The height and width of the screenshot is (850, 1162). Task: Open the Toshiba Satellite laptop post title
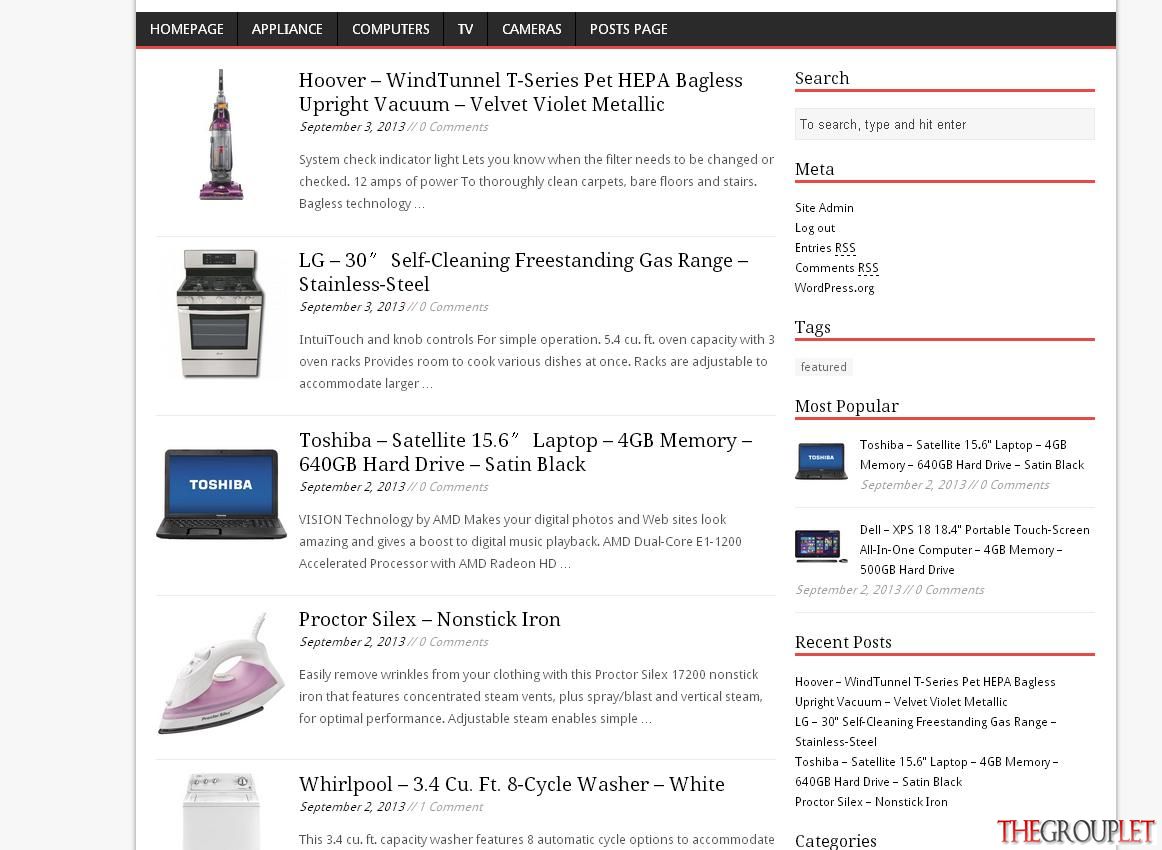point(525,452)
